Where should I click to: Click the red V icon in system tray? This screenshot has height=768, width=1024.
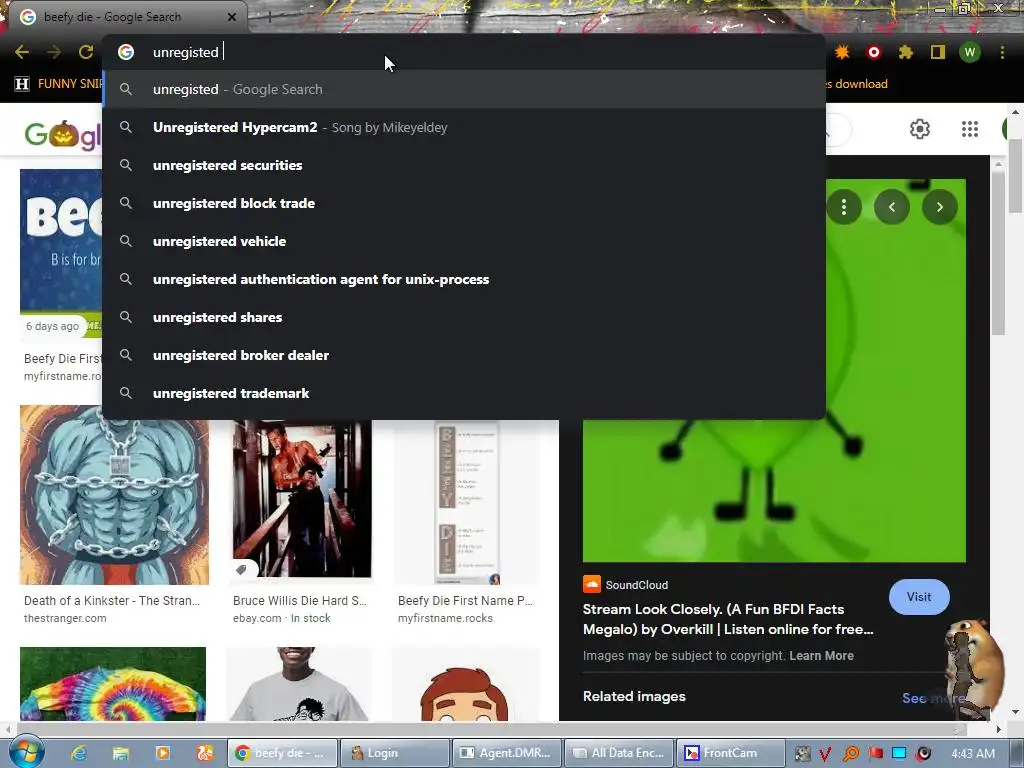(x=825, y=754)
